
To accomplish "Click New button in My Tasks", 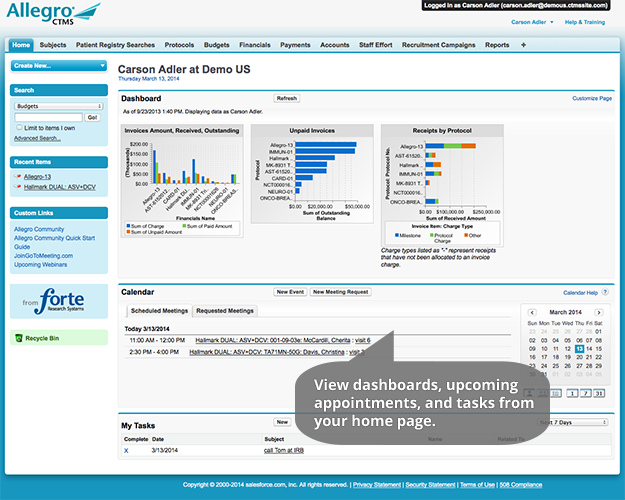I will click(282, 422).
